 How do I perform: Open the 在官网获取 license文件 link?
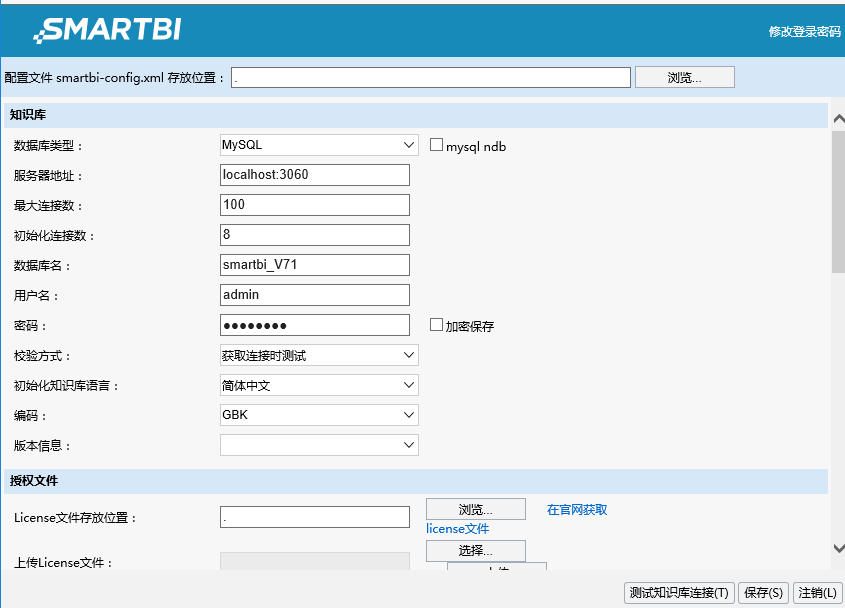pyautogui.click(x=577, y=510)
